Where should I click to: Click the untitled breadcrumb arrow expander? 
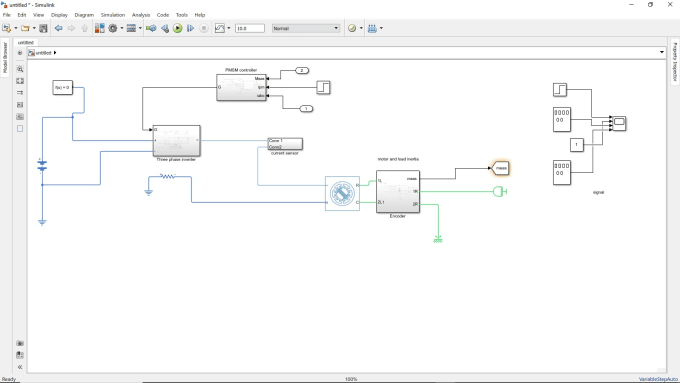pos(55,52)
